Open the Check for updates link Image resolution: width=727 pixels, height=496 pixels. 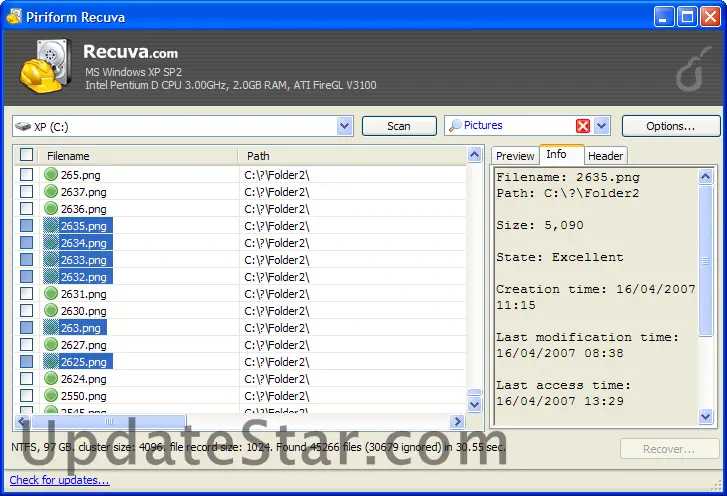click(x=59, y=480)
